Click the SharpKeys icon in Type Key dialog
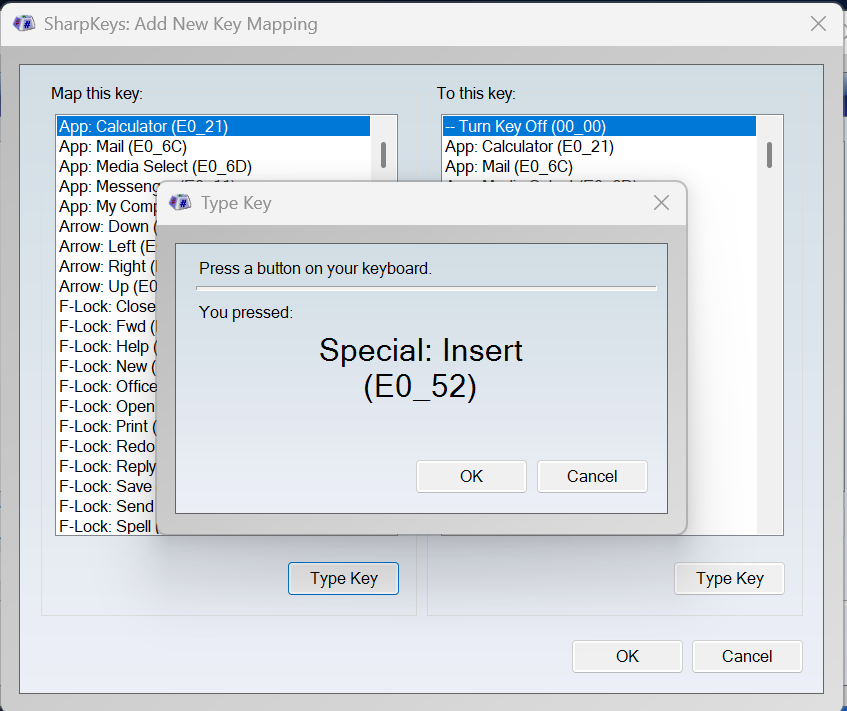Screen dimensions: 847x711 click(180, 203)
